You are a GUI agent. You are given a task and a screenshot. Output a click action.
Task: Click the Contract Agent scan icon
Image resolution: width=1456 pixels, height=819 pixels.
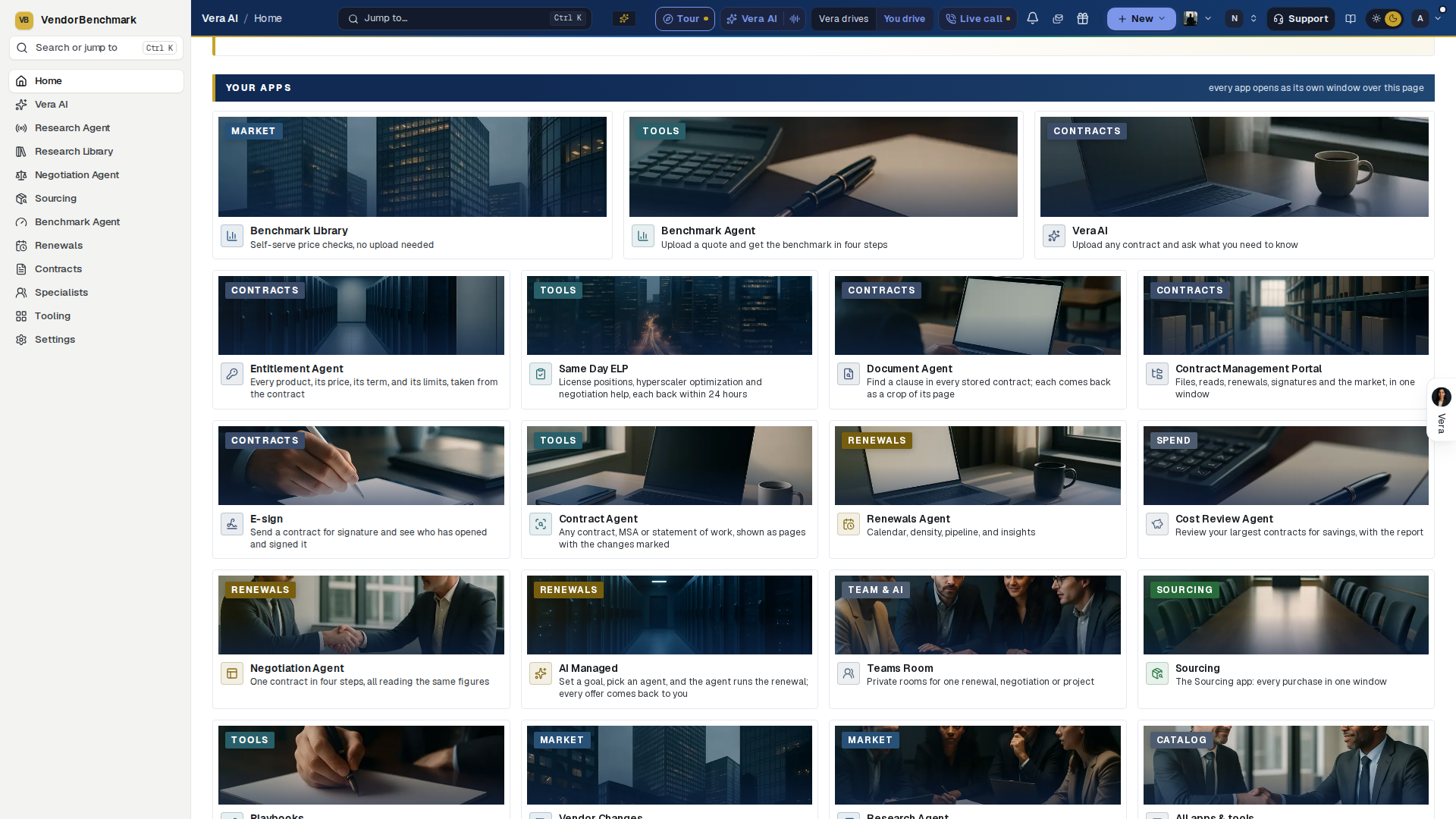[x=541, y=524]
